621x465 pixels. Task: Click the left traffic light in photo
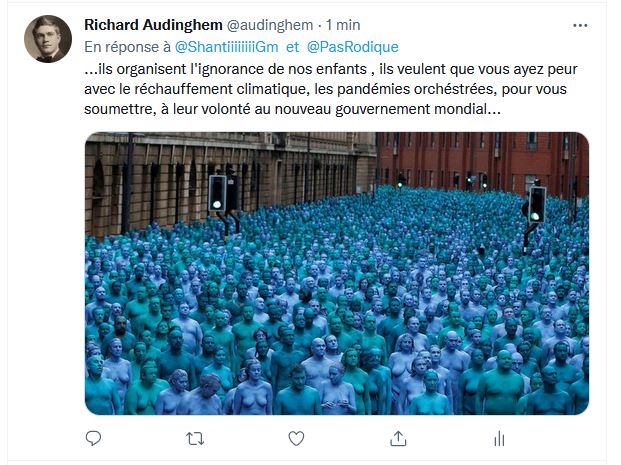[x=217, y=193]
